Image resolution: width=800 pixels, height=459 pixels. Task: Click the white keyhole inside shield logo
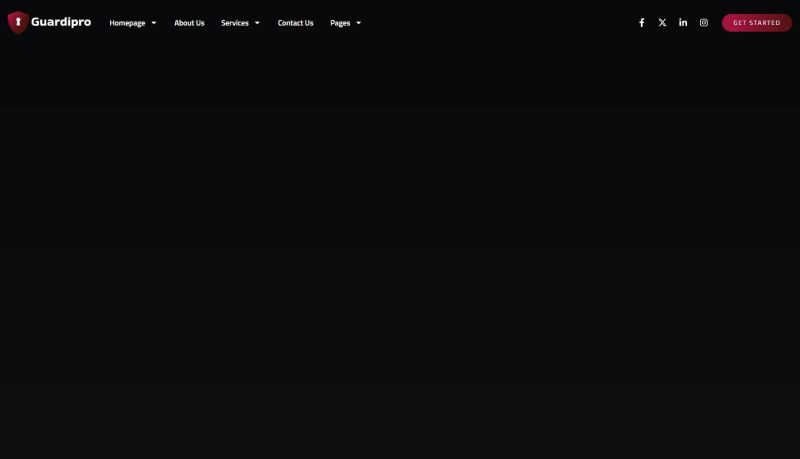click(18, 22)
